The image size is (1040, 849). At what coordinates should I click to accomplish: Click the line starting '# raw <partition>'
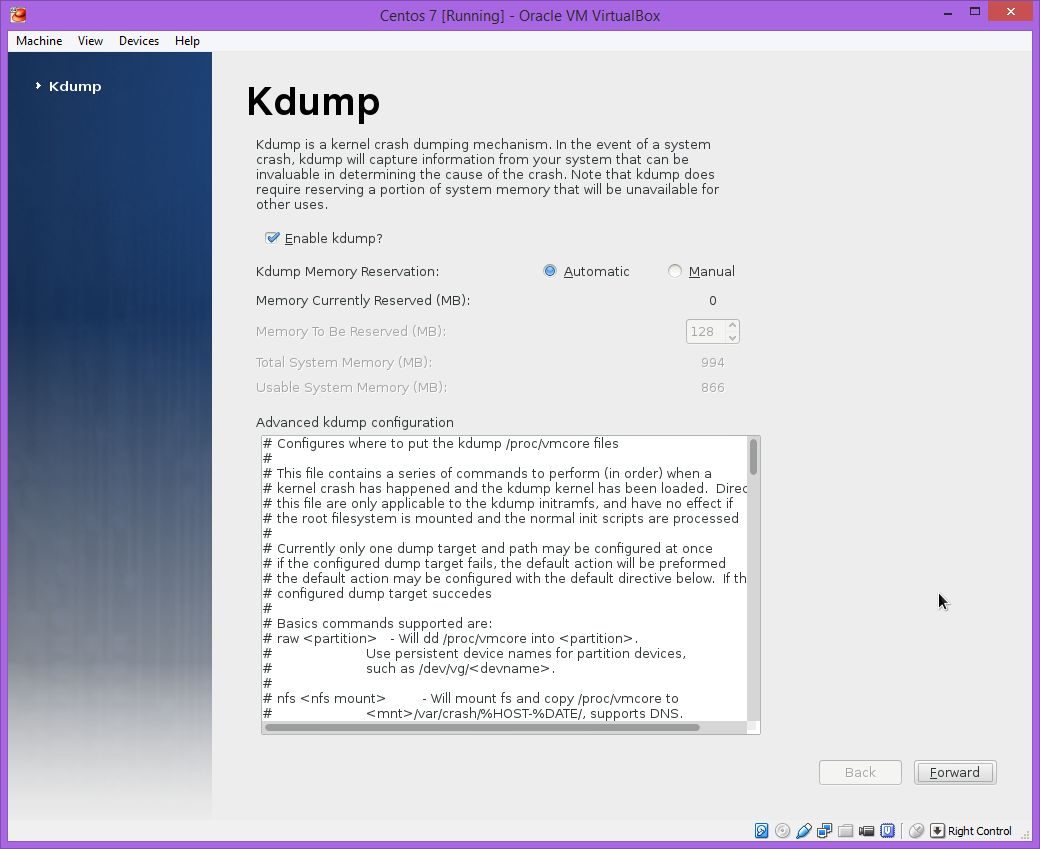(450, 639)
